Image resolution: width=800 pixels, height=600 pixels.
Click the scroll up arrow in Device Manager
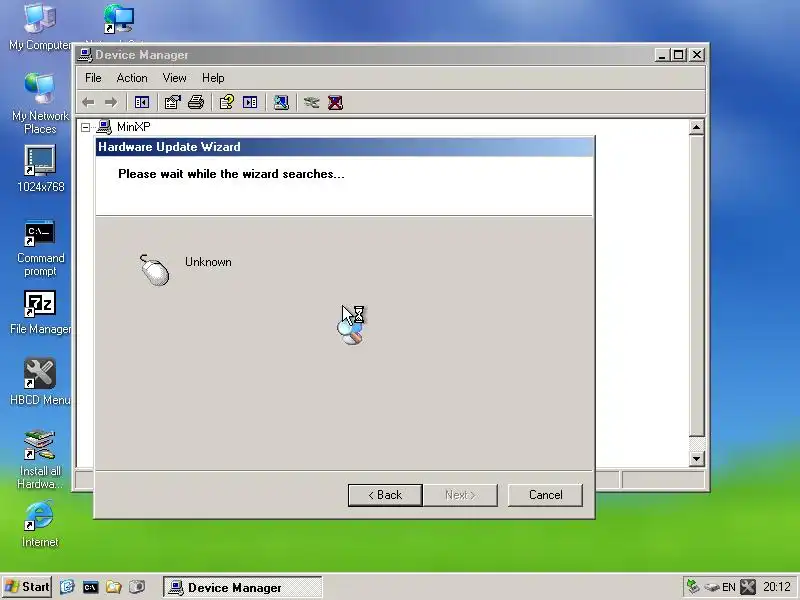pos(696,127)
